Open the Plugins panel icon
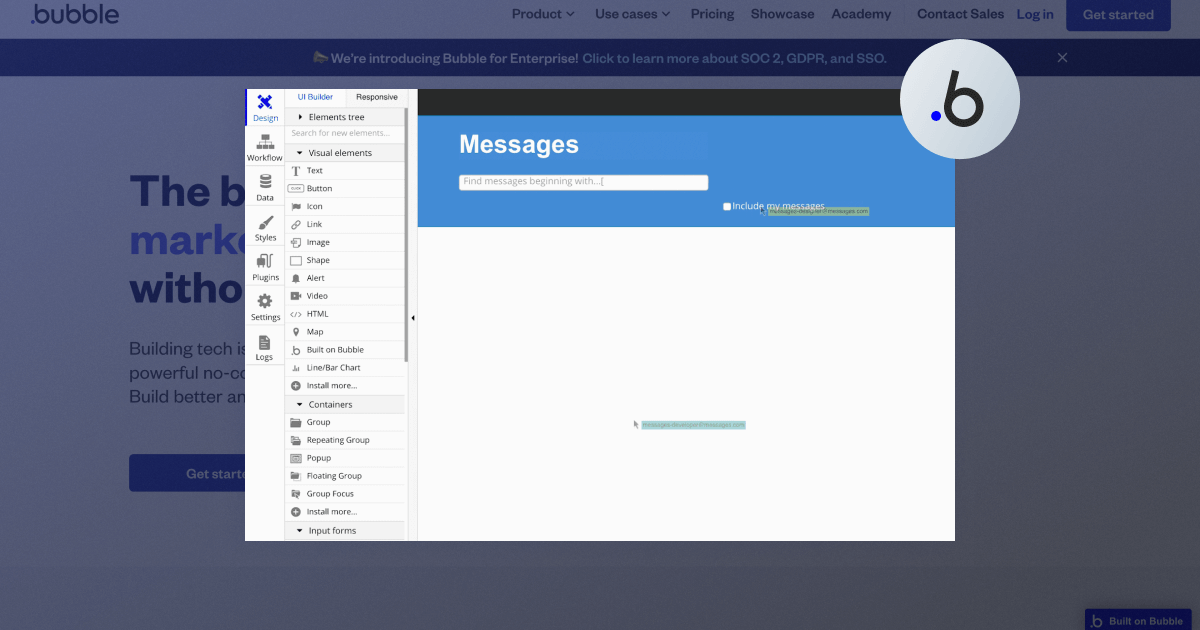The height and width of the screenshot is (630, 1200). point(264,262)
